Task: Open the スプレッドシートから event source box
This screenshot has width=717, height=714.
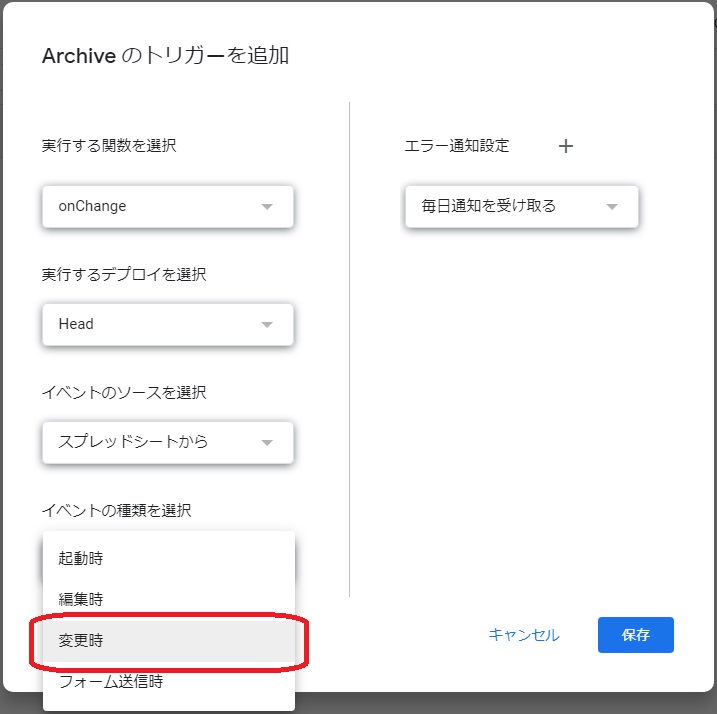Action: click(x=168, y=443)
